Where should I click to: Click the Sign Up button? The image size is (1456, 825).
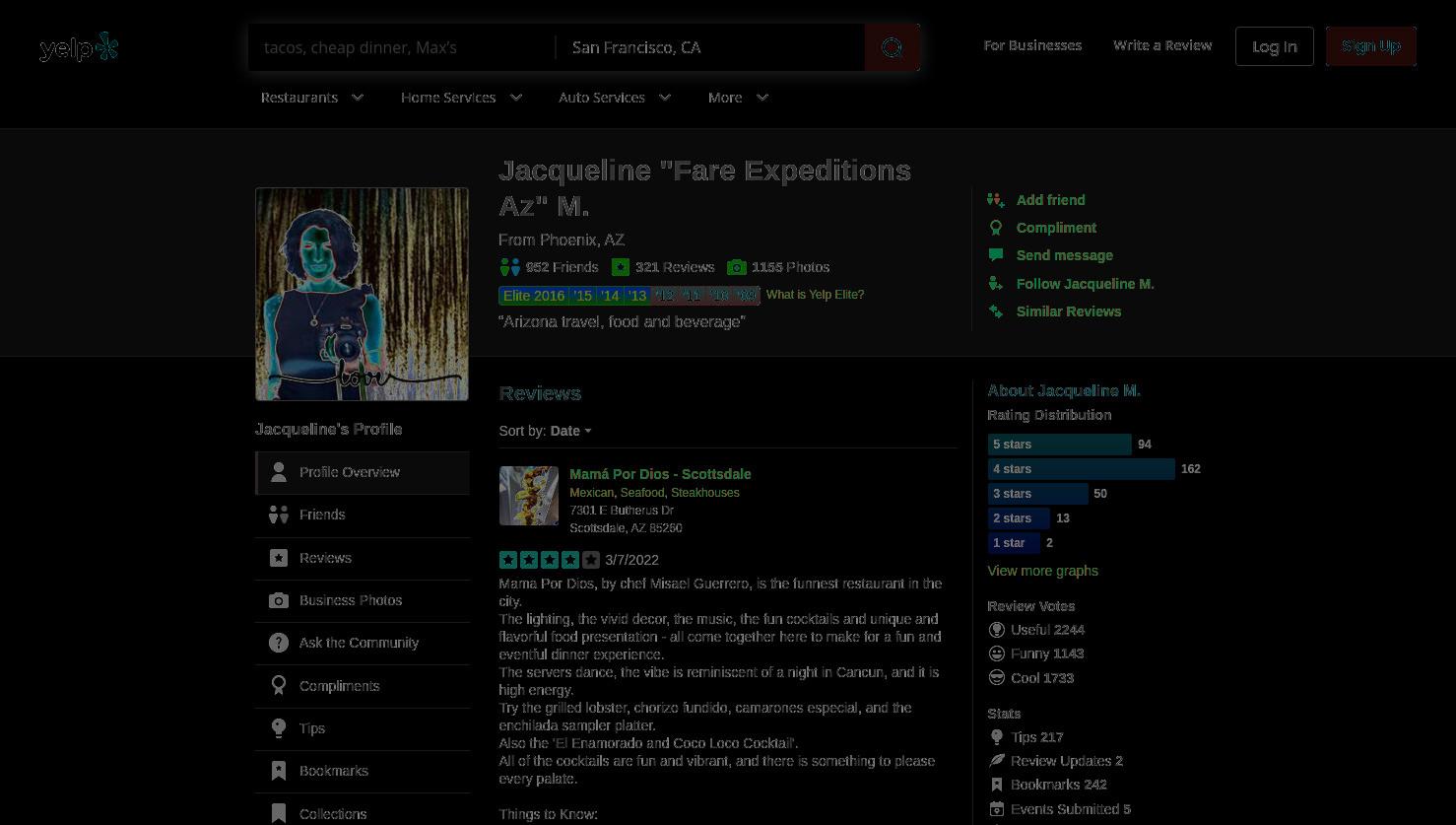coord(1371,46)
